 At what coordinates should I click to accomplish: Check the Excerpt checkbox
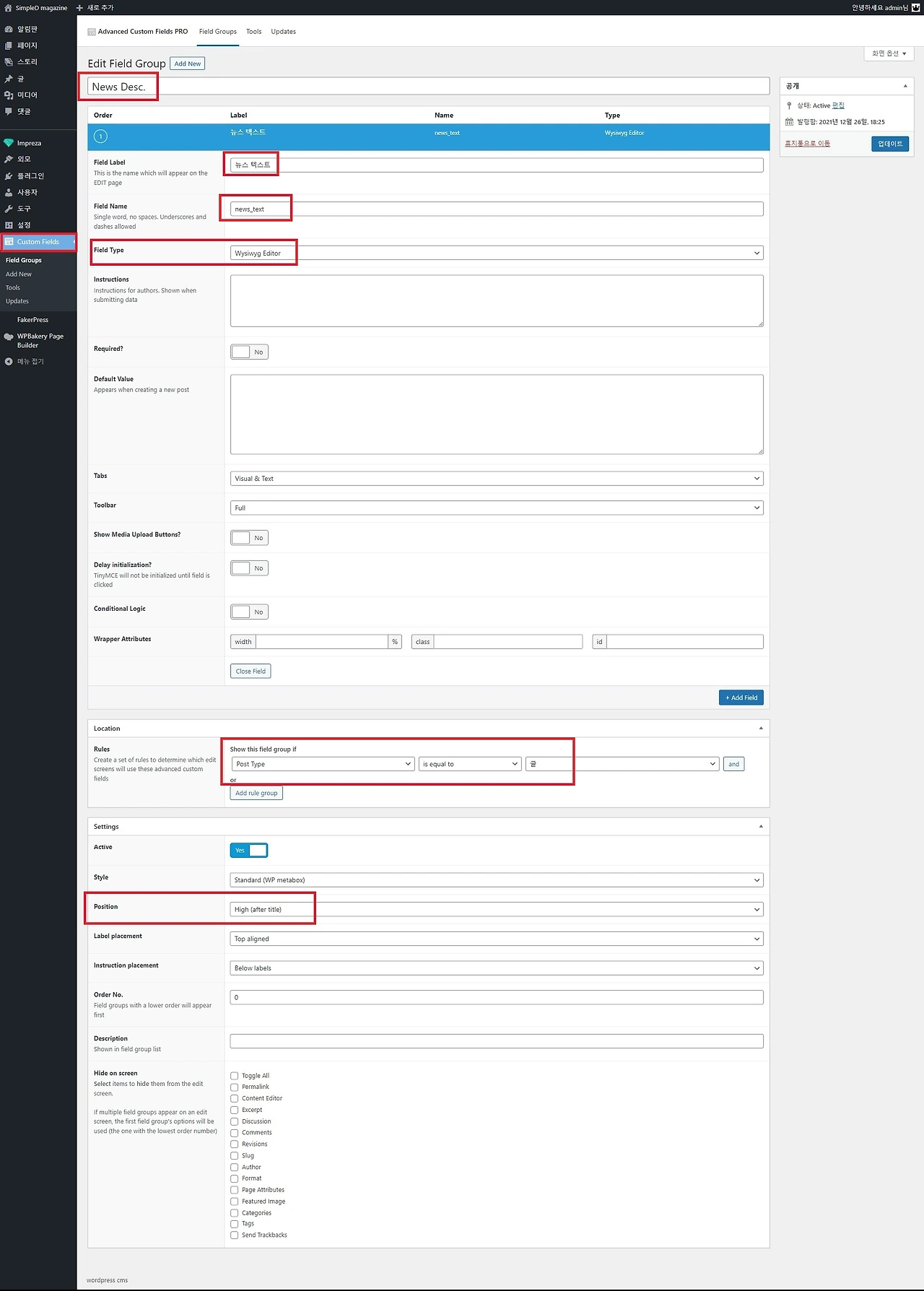point(235,1110)
